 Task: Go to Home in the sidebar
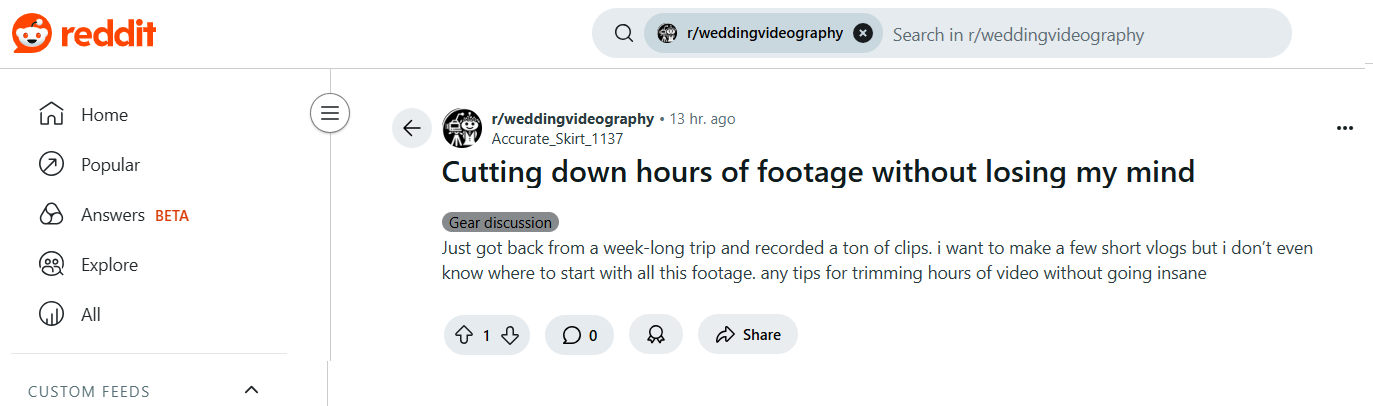(x=104, y=115)
